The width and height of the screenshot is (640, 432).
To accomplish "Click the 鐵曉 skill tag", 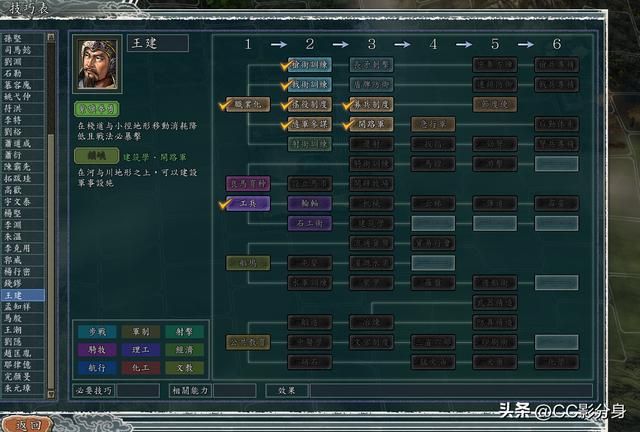I will coord(97,156).
